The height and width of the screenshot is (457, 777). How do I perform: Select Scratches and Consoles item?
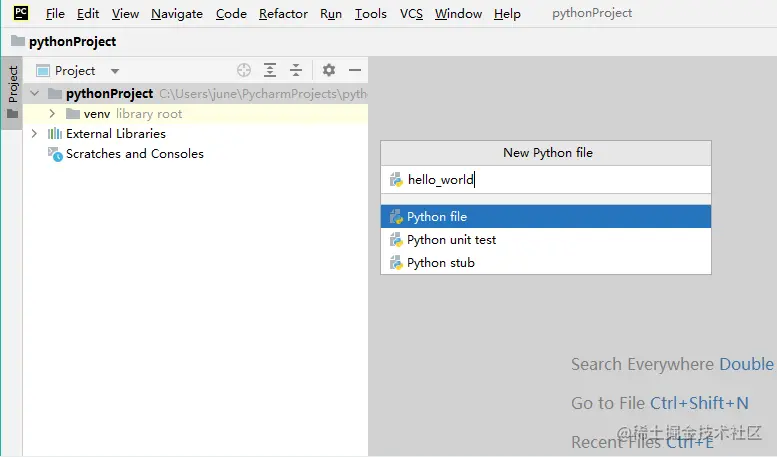click(x=135, y=154)
